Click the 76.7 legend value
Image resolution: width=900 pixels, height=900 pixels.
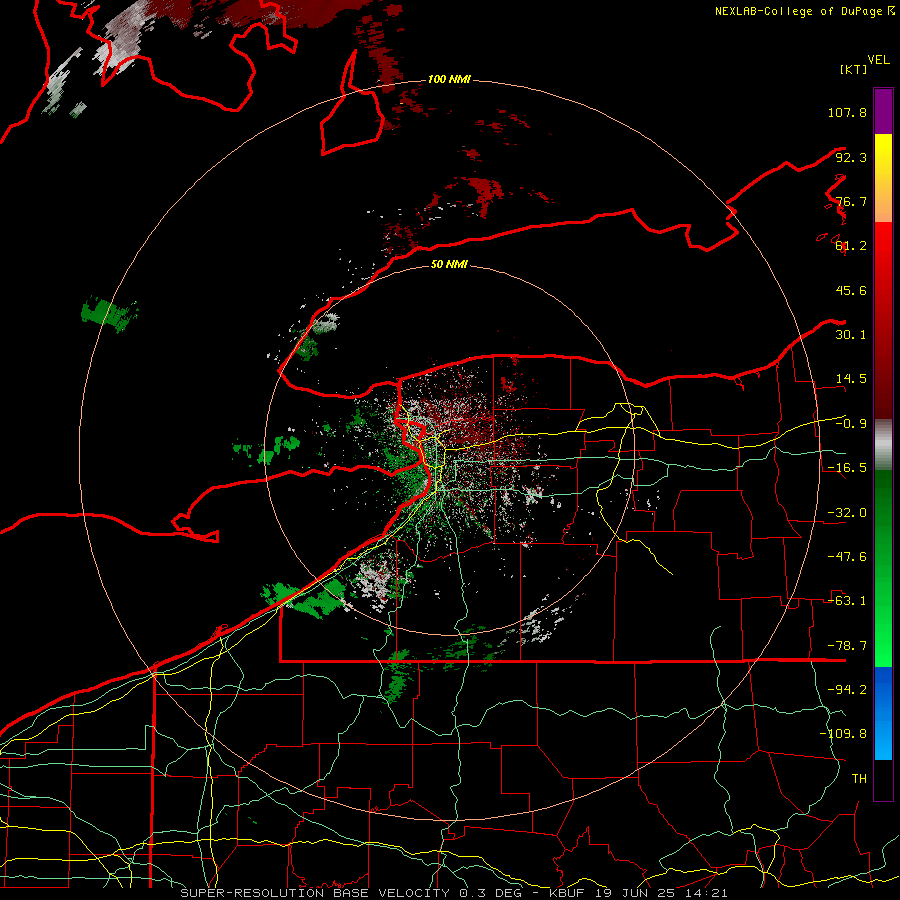[851, 201]
